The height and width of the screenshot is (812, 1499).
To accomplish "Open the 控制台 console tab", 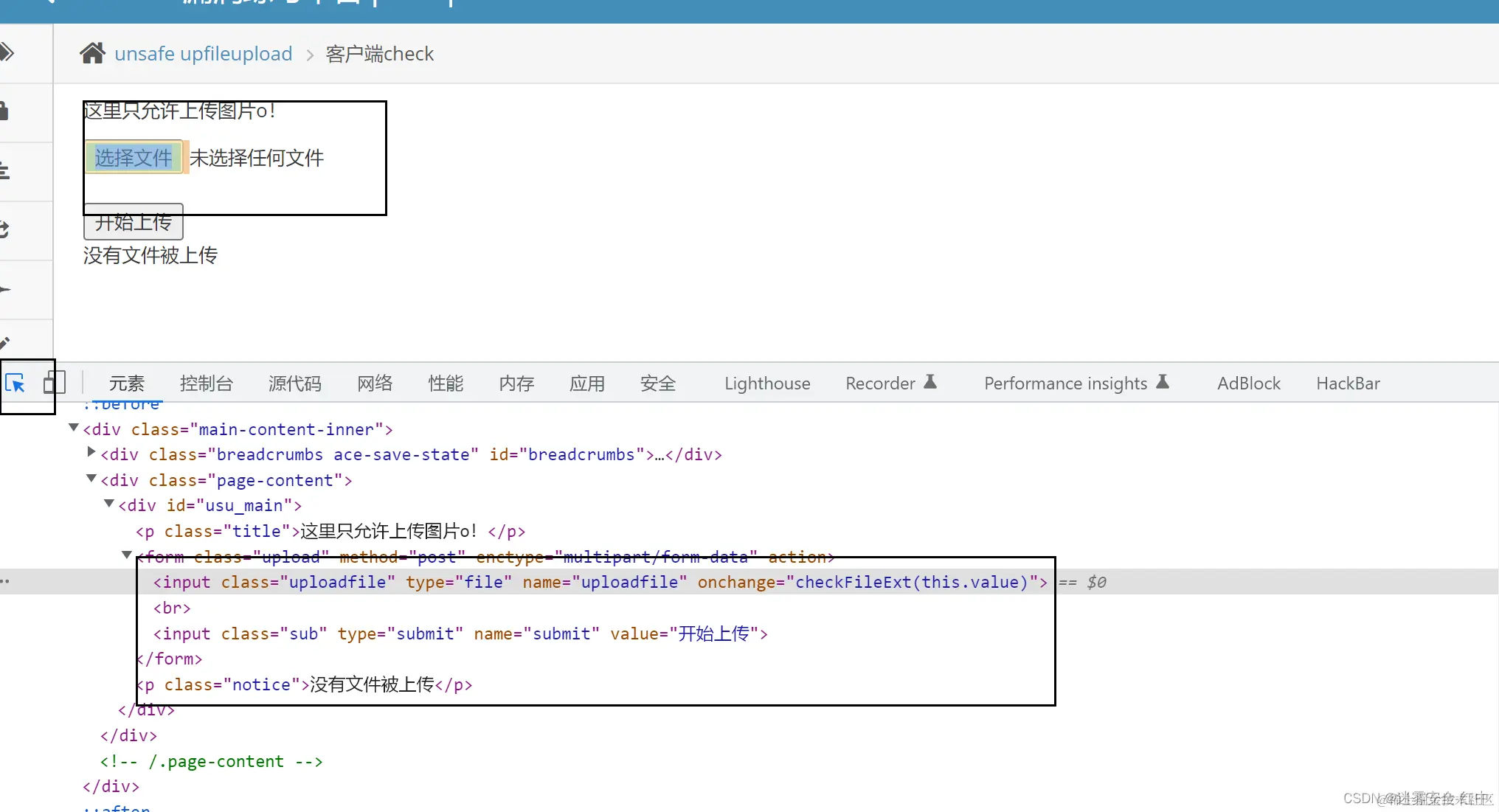I will tap(206, 384).
